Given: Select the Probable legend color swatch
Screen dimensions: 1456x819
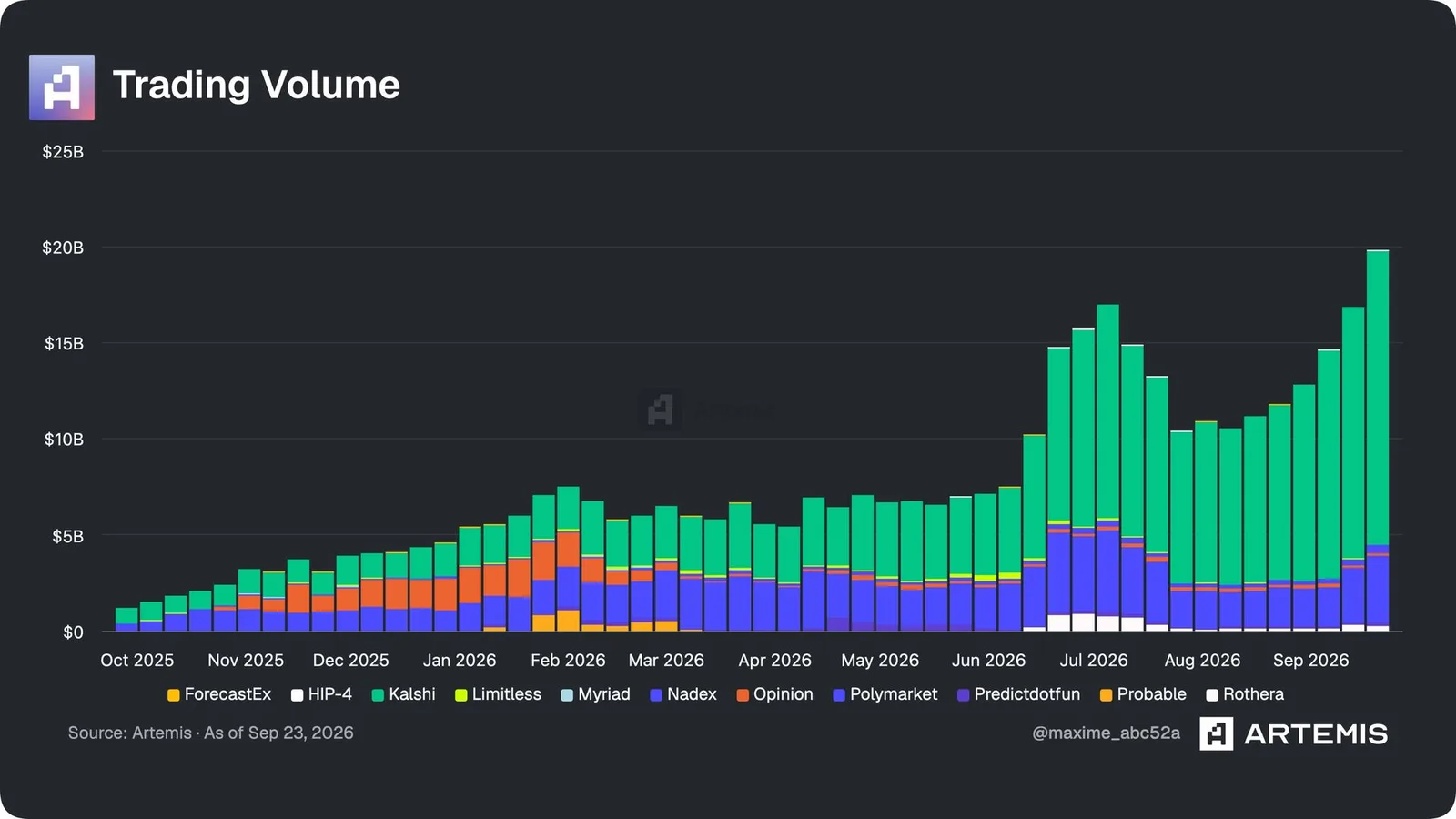Looking at the screenshot, I should [x=1107, y=695].
